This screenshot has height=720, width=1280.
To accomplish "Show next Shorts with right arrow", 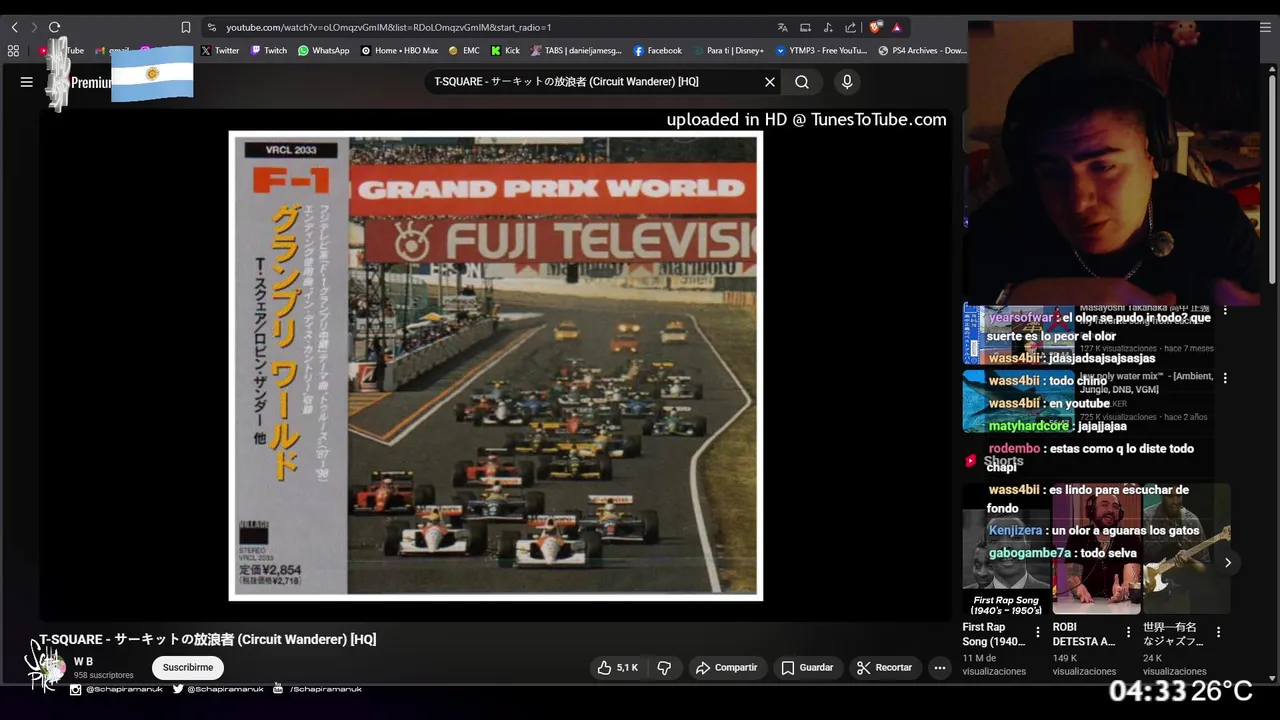I will (x=1228, y=562).
